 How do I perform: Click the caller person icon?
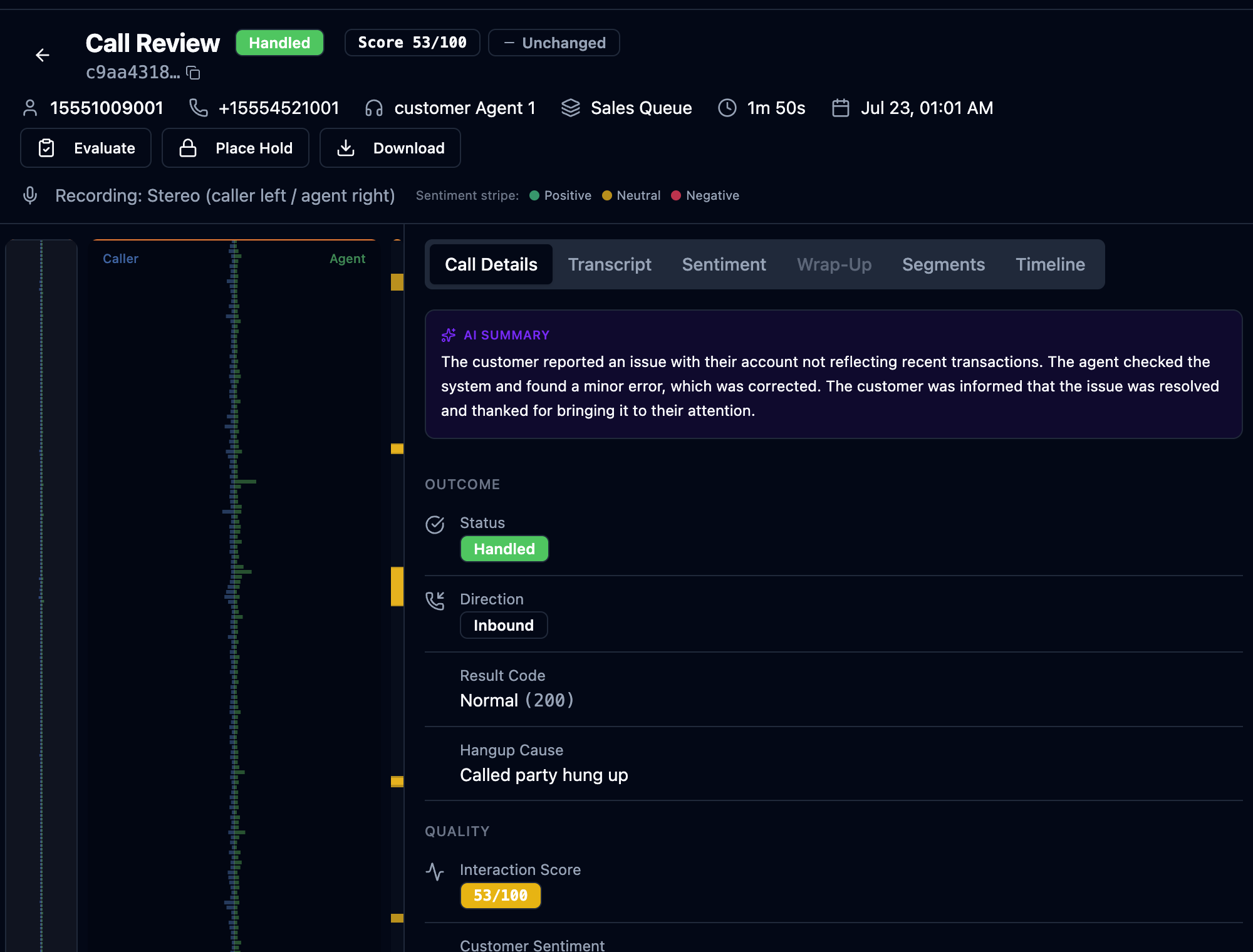coord(30,108)
